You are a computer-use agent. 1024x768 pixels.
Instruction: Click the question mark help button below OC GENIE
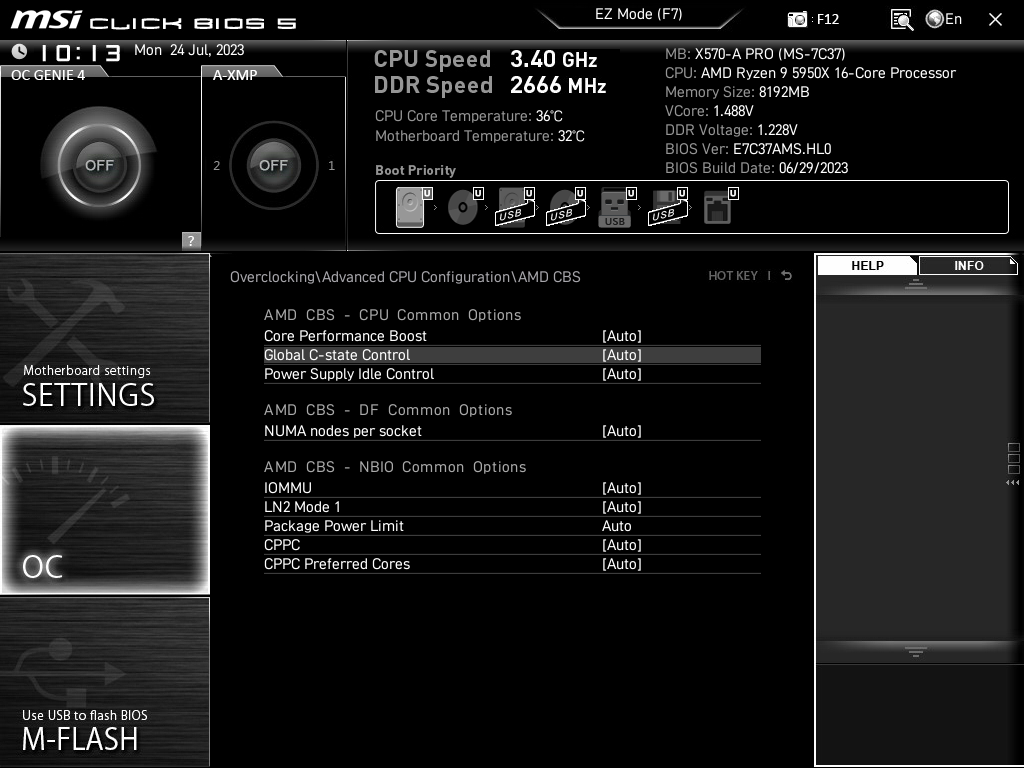click(x=191, y=240)
